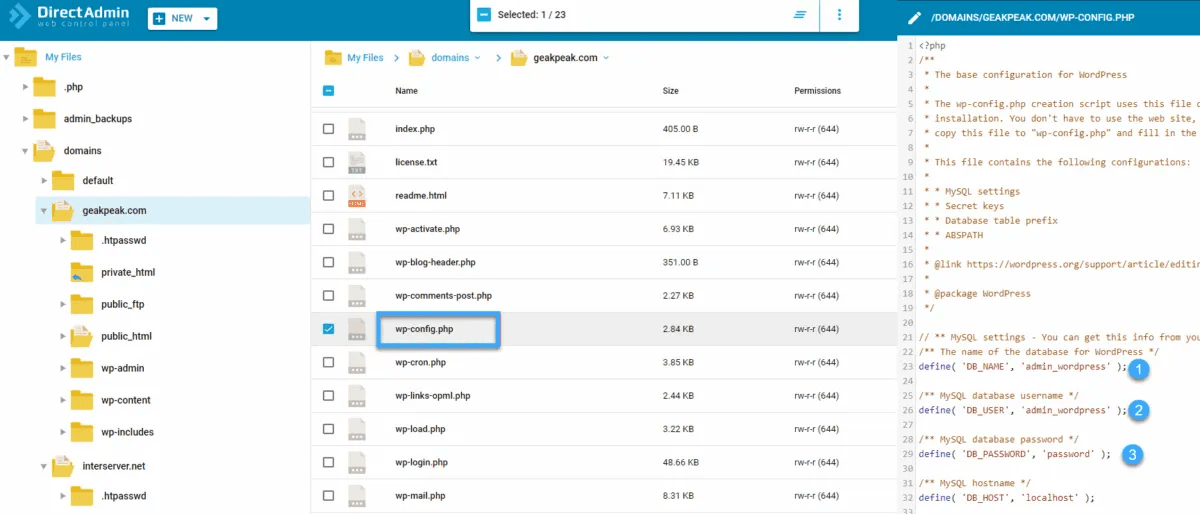The height and width of the screenshot is (514, 1200).
Task: Expand the wp-admin folder in tree
Action: pos(63,368)
